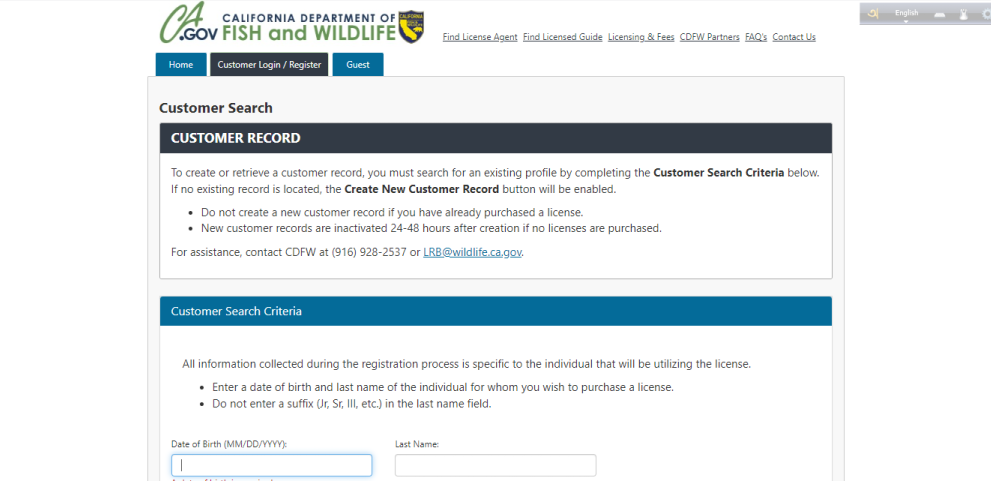This screenshot has width=991, height=481.
Task: Click the Contact Us link
Action: tap(794, 37)
